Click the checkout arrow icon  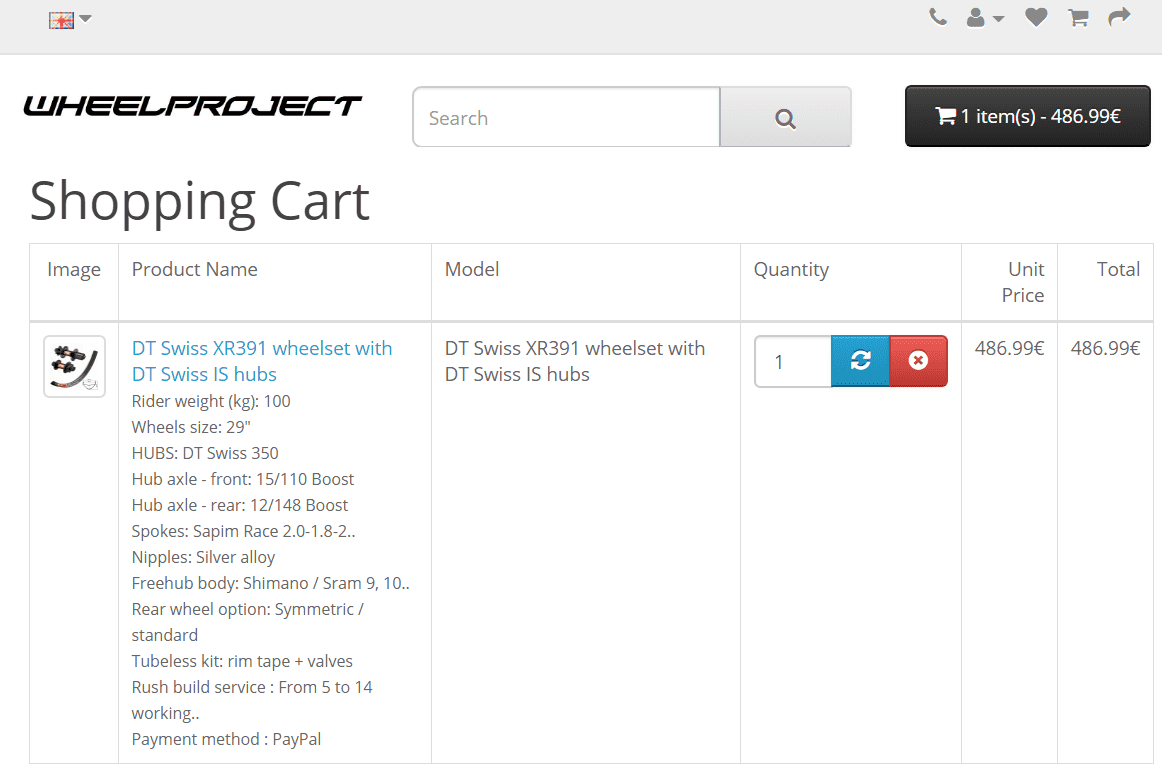[1119, 17]
